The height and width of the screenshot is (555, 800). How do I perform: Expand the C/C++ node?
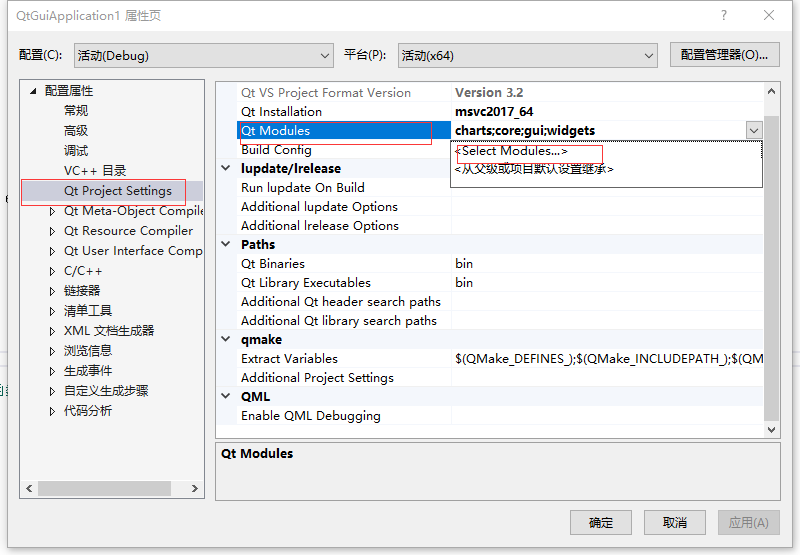(x=52, y=271)
